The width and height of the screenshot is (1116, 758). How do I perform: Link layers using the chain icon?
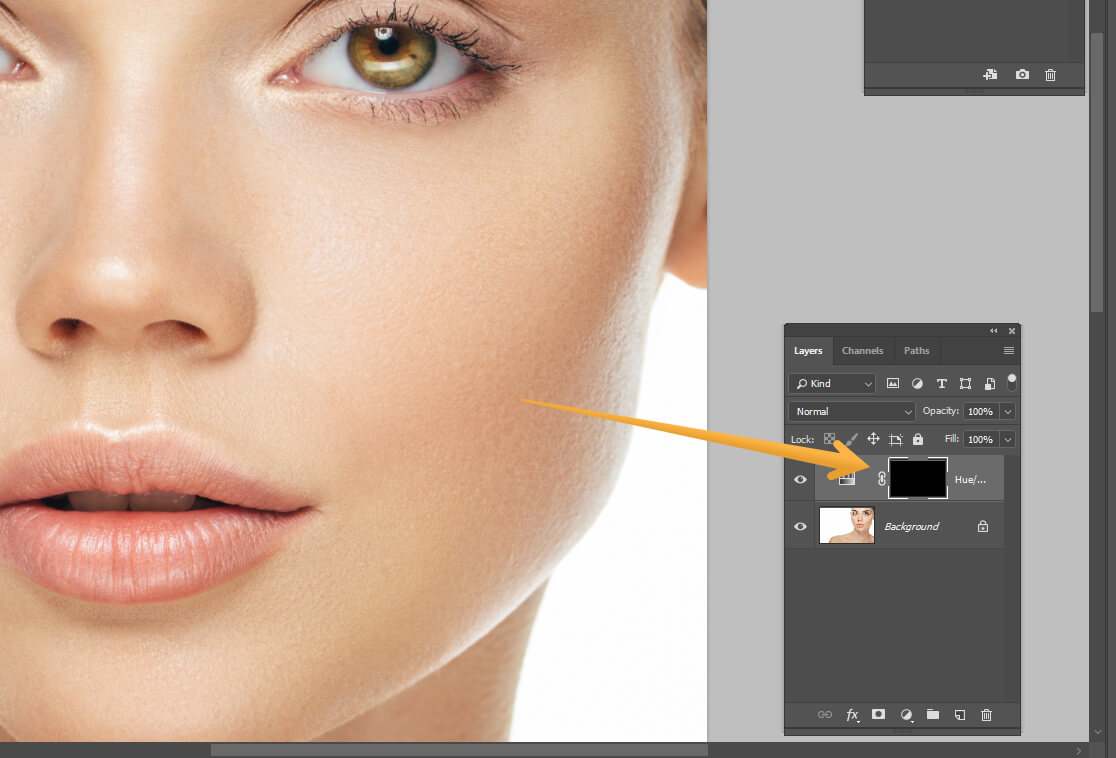point(826,715)
